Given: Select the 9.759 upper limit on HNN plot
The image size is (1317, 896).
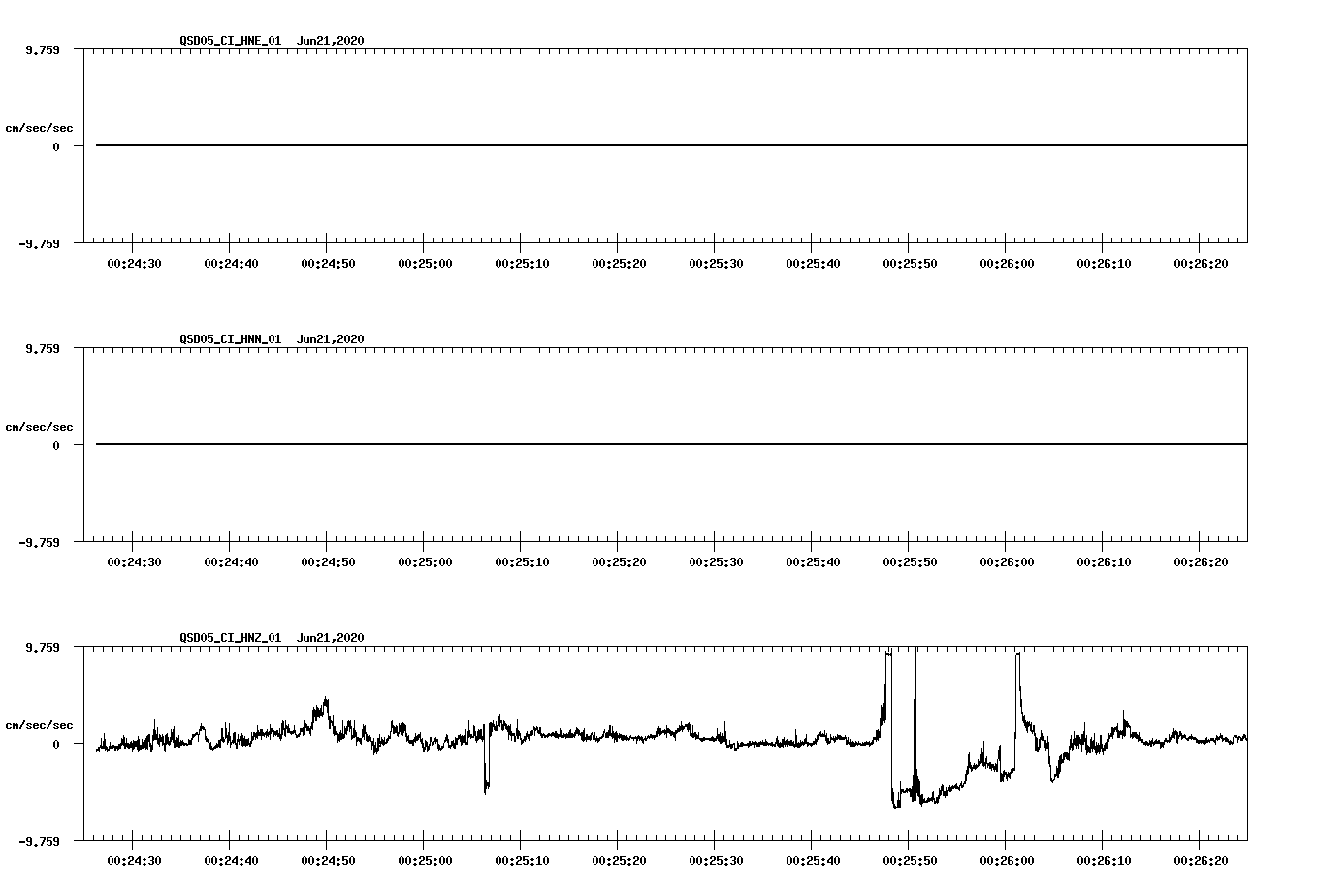Looking at the screenshot, I should [x=43, y=348].
